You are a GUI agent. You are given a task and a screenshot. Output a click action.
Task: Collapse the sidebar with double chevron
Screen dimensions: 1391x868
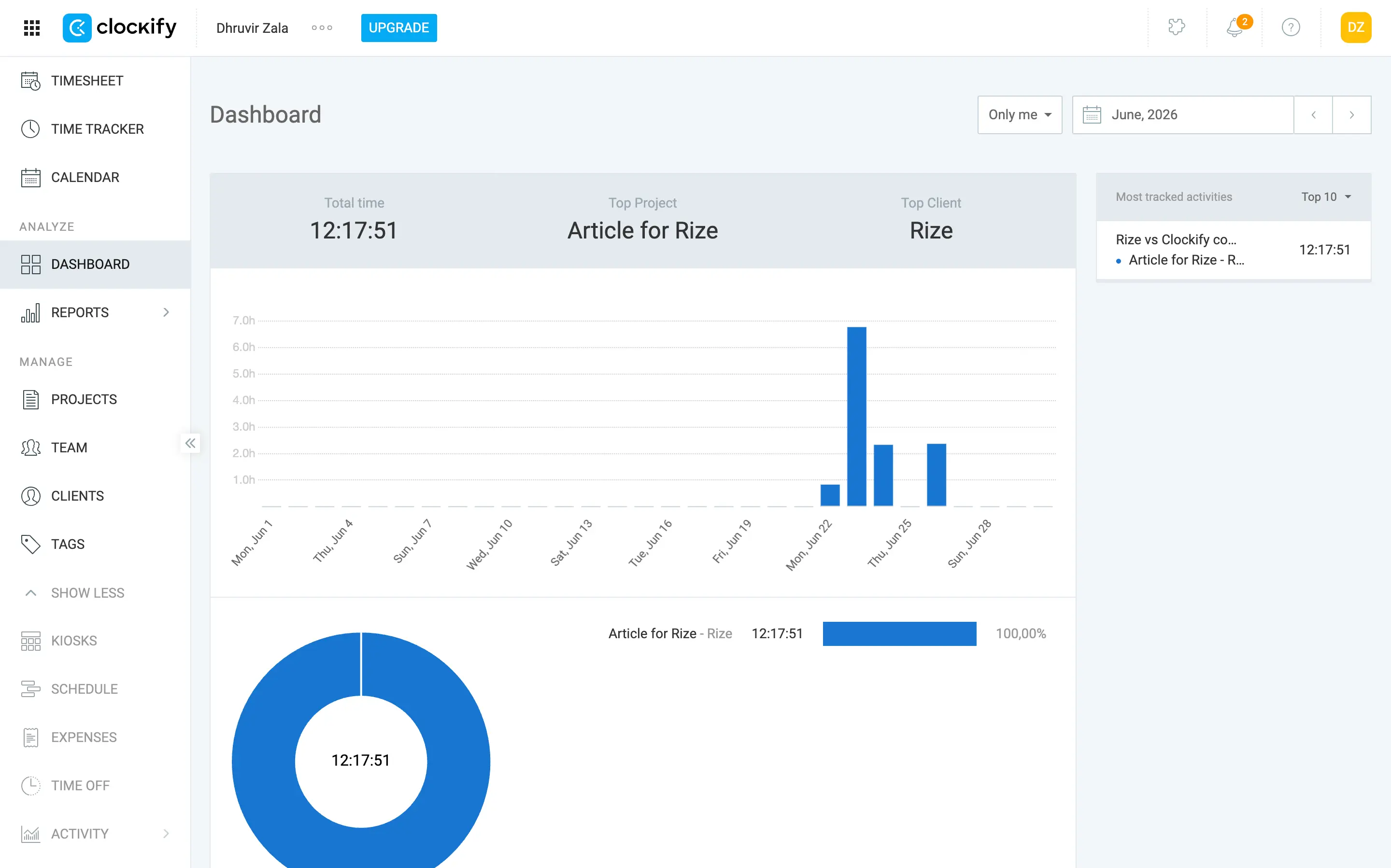(190, 443)
